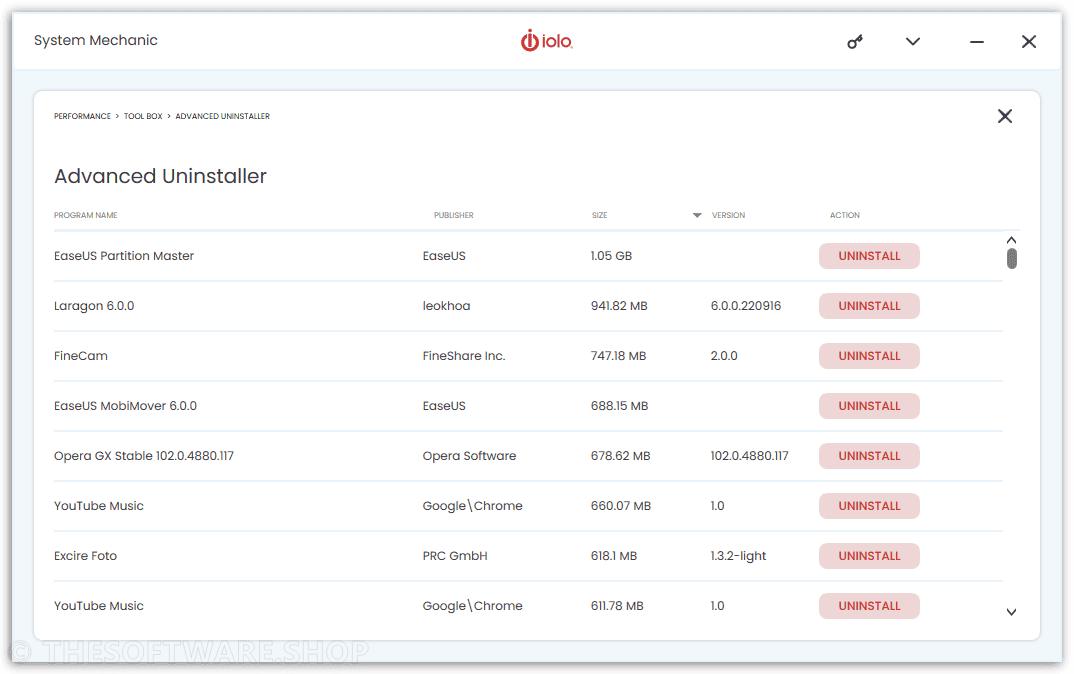Click the list scroll up arrow

tap(1011, 240)
